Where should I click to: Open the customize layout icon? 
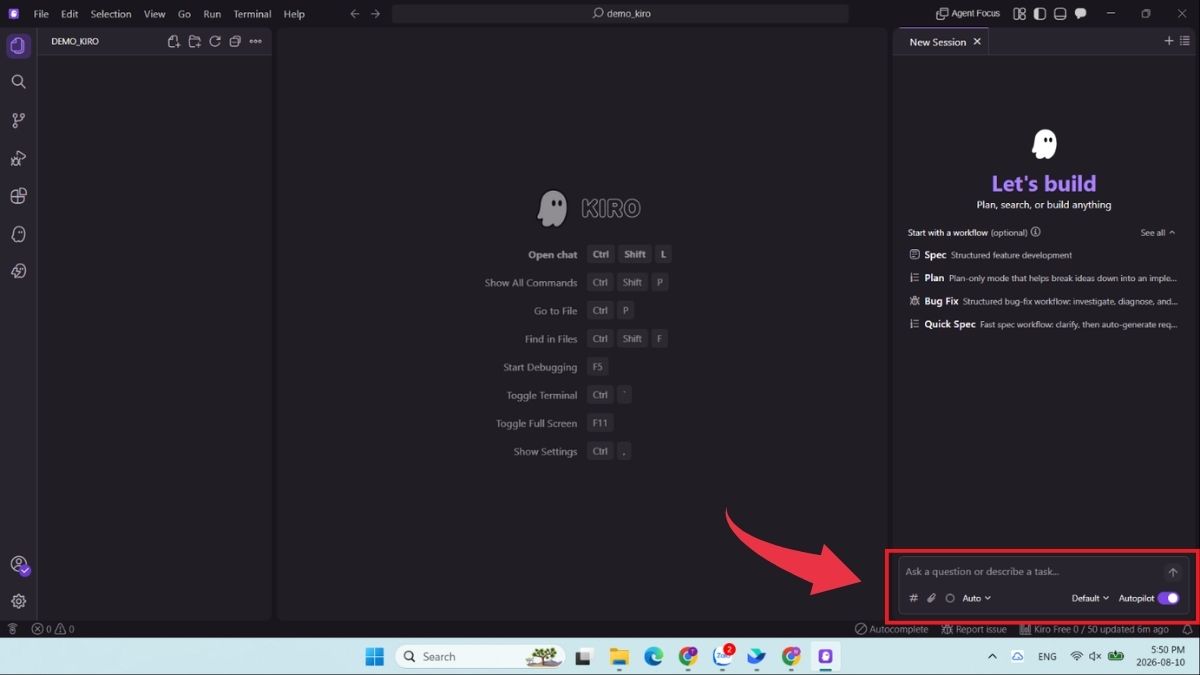1020,14
